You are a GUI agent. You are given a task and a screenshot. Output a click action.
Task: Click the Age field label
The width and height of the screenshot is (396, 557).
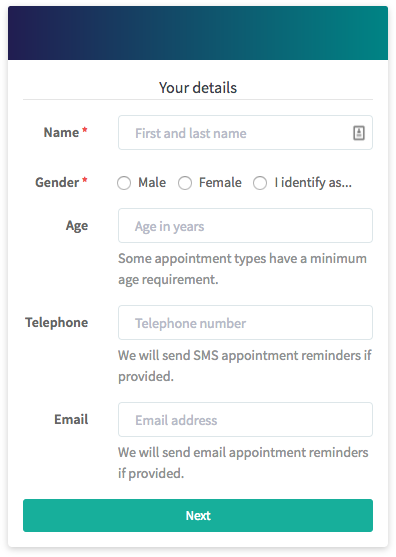pyautogui.click(x=77, y=226)
